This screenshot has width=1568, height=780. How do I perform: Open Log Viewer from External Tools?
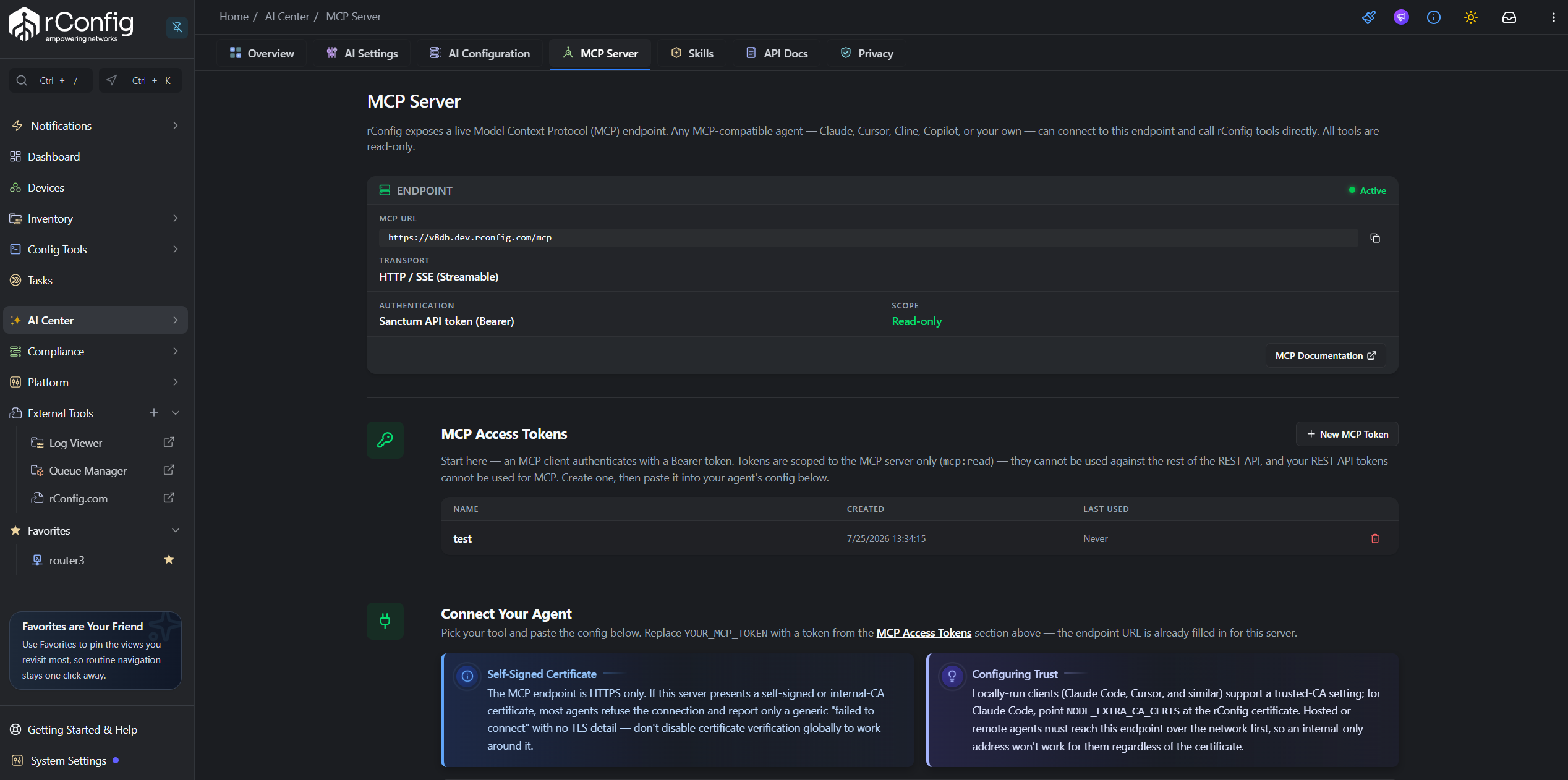[75, 443]
